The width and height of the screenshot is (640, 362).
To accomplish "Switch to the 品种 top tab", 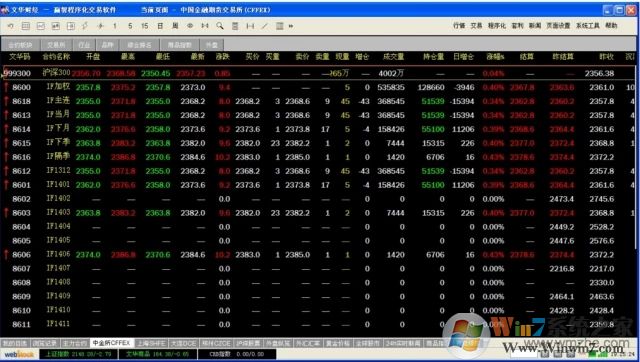I will click(107, 44).
